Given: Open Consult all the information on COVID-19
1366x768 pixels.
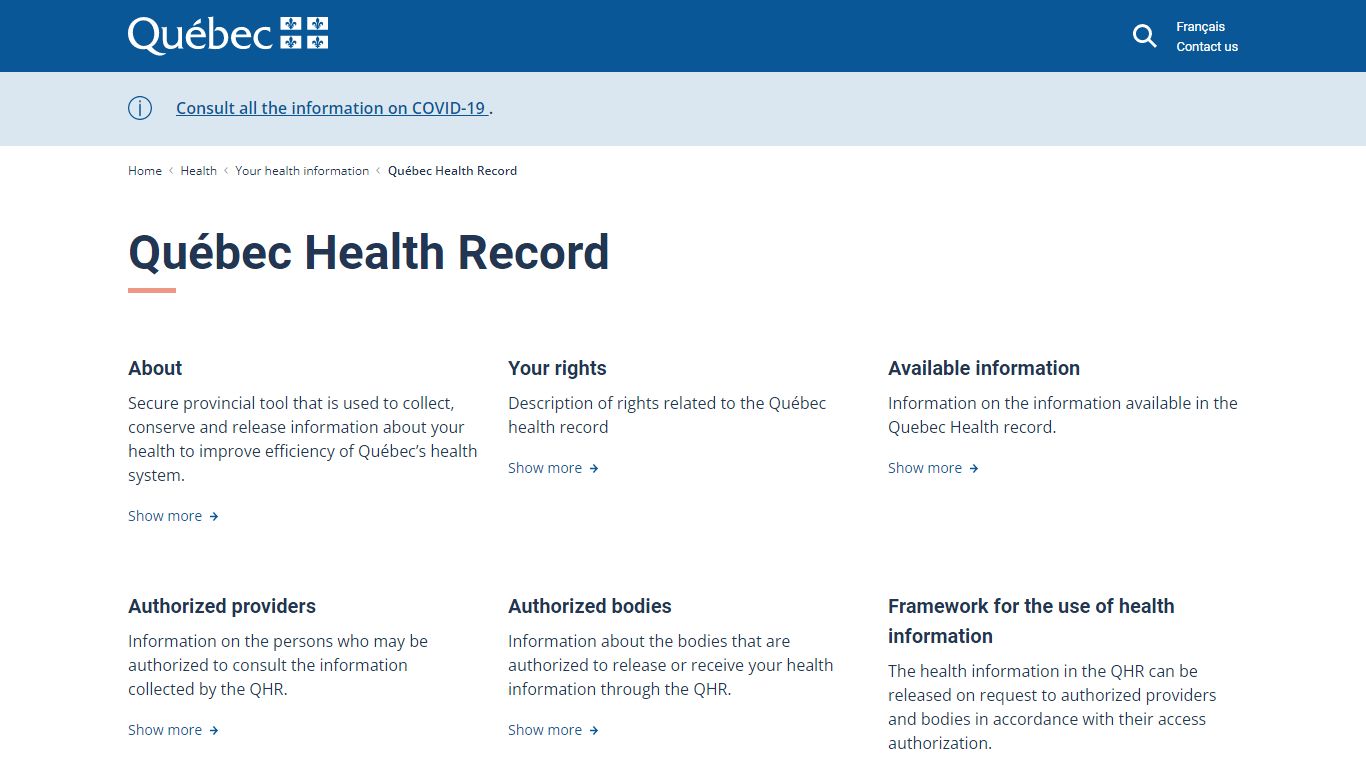Looking at the screenshot, I should pos(332,108).
